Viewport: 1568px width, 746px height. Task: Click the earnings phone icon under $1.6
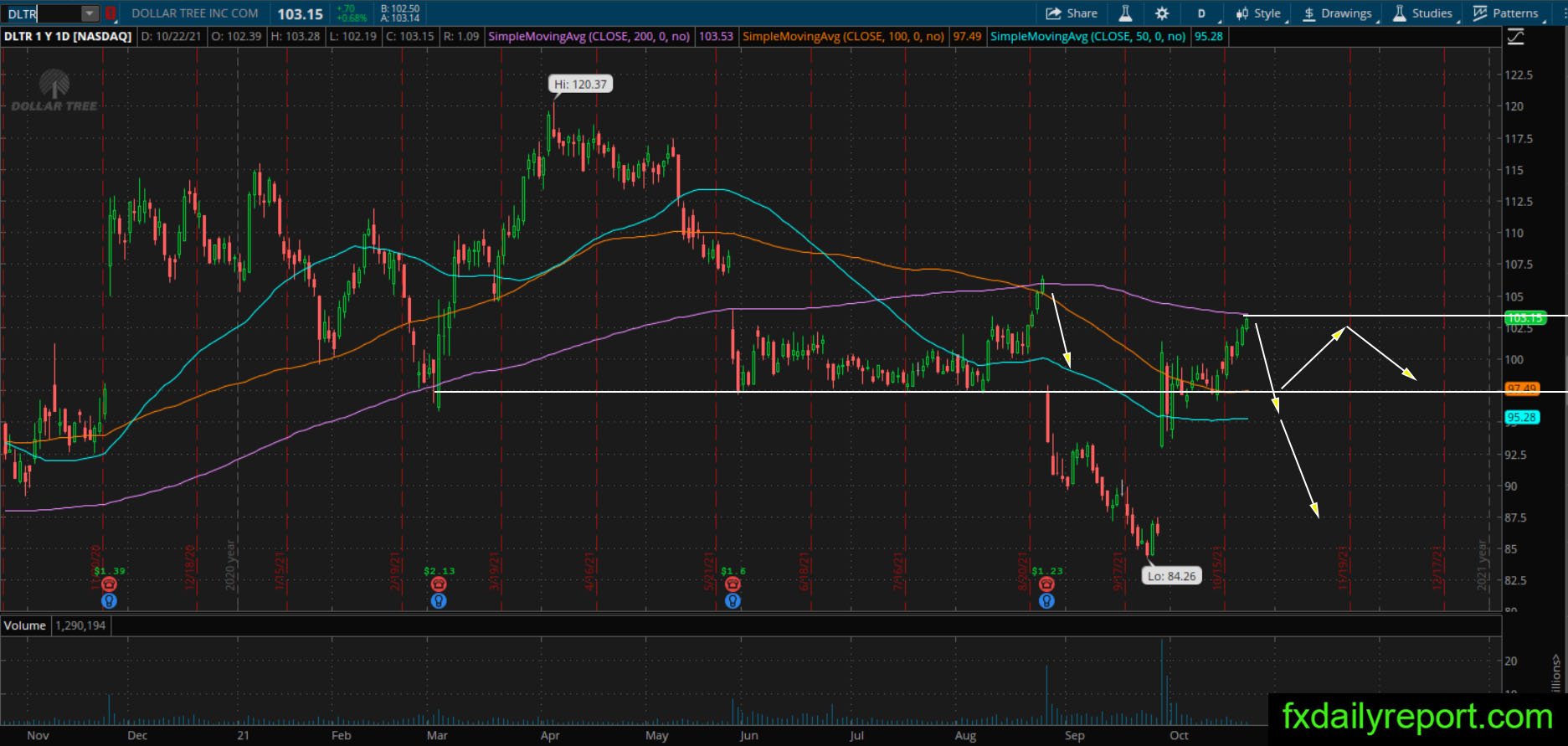pos(733,584)
